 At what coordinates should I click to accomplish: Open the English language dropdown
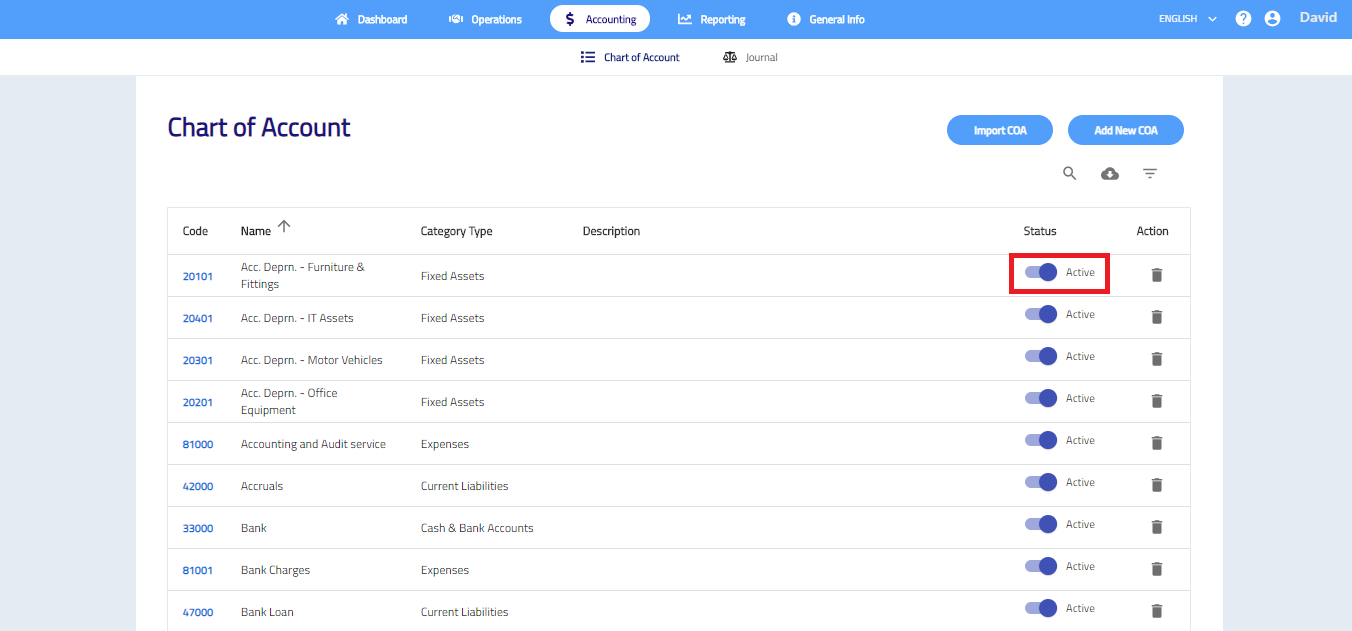click(x=1187, y=19)
